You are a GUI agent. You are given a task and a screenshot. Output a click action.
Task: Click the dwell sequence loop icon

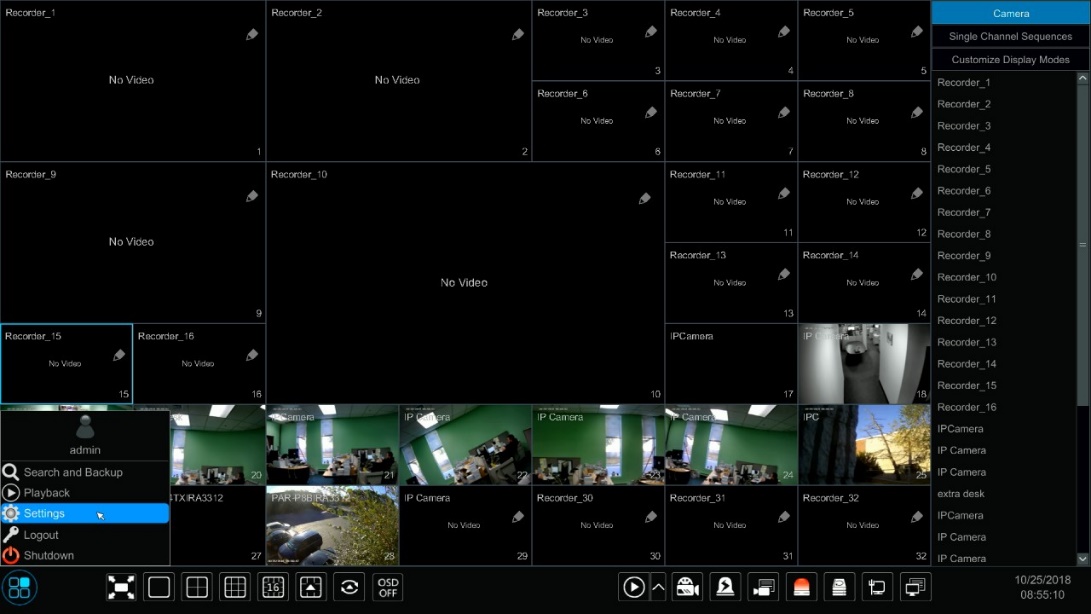point(349,587)
